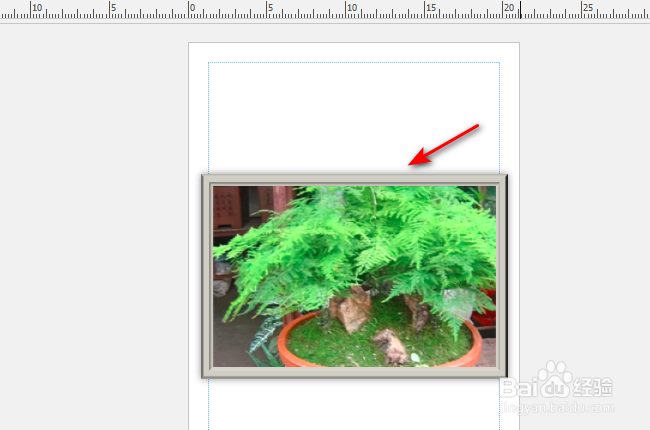Click the horizontal ruler at the top

point(325,10)
